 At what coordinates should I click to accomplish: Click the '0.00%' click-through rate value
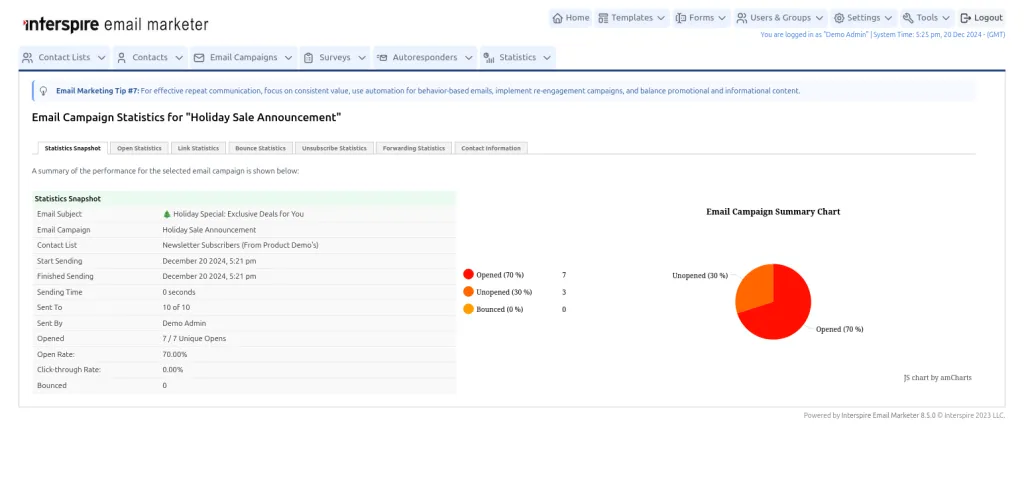click(x=173, y=370)
